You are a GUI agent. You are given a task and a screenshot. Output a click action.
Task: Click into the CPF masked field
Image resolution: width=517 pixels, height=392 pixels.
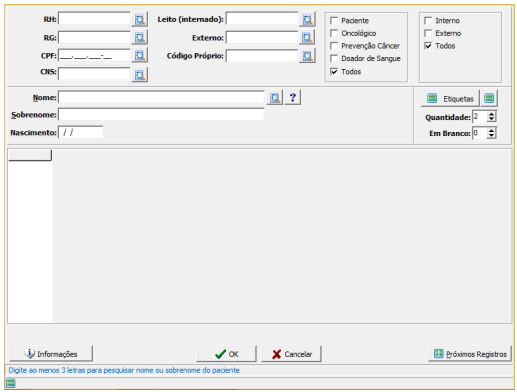pyautogui.click(x=94, y=56)
